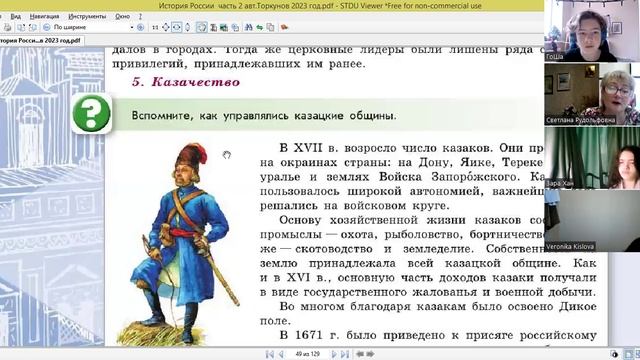Click the Cossack illustration on the page
Screen dimensions: 640x360
180,244
